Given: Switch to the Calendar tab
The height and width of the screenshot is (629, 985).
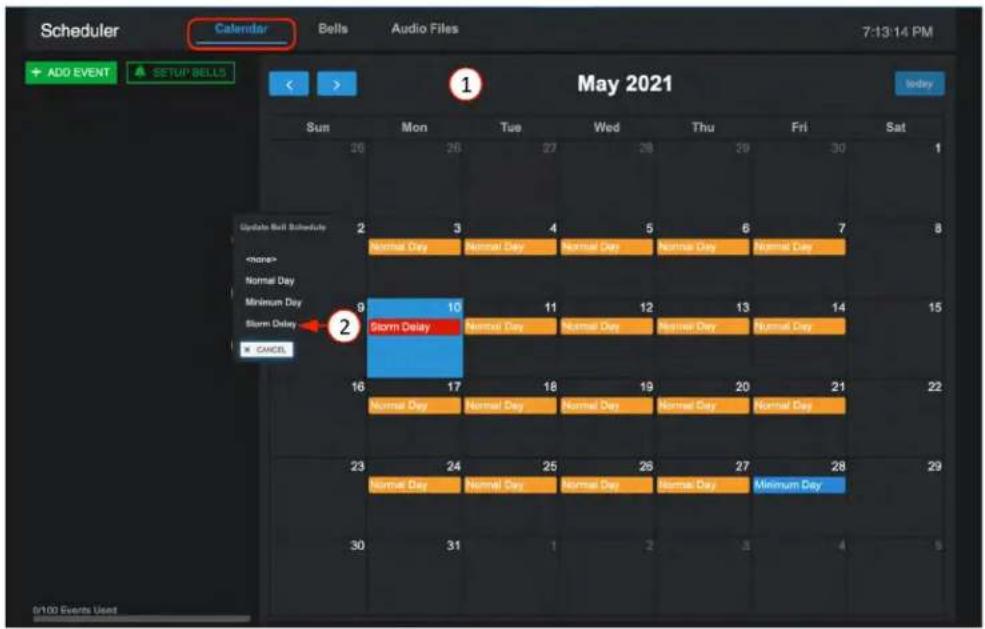Looking at the screenshot, I should pyautogui.click(x=241, y=29).
